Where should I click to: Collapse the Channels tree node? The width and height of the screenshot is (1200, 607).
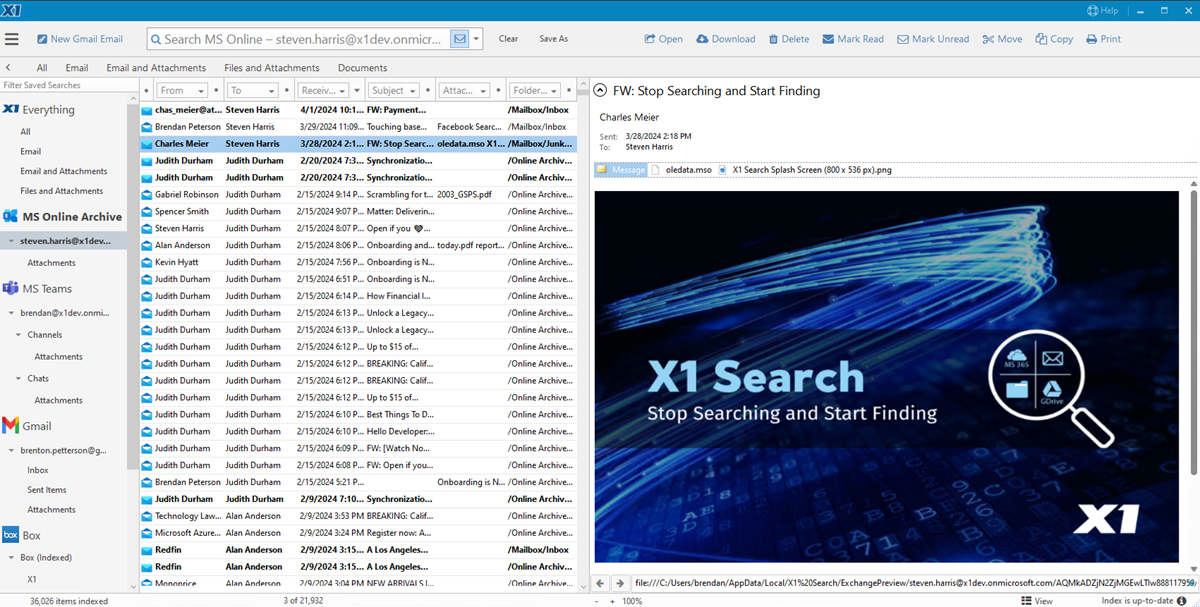tap(17, 335)
